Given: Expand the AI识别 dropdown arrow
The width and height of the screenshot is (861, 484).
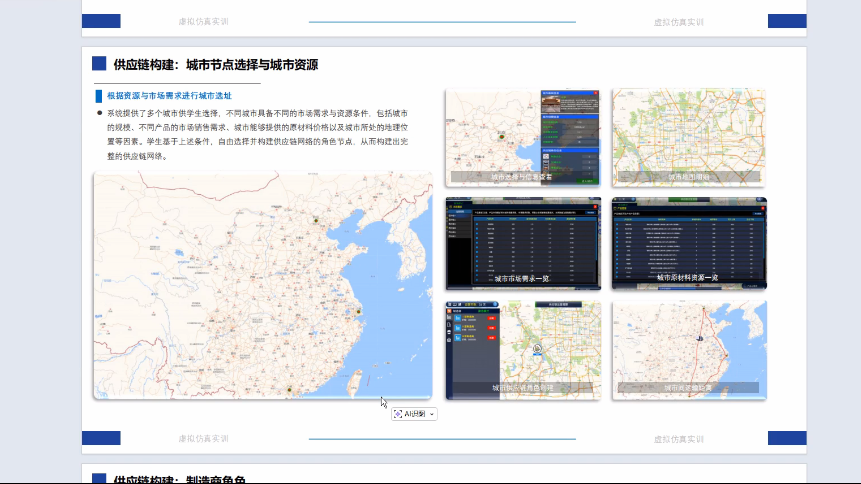Looking at the screenshot, I should (432, 414).
